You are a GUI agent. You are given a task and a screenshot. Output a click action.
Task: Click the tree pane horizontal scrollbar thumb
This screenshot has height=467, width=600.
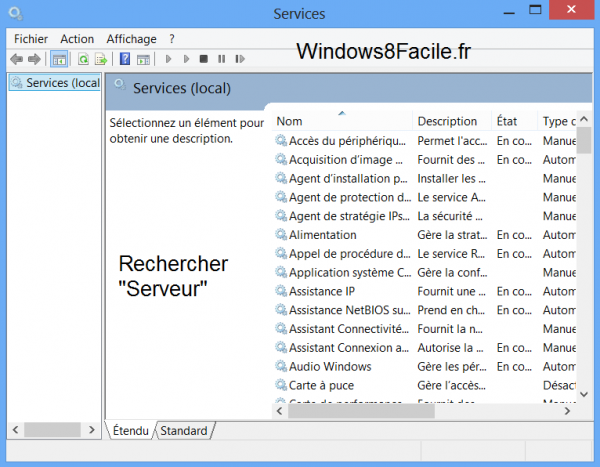(52, 429)
